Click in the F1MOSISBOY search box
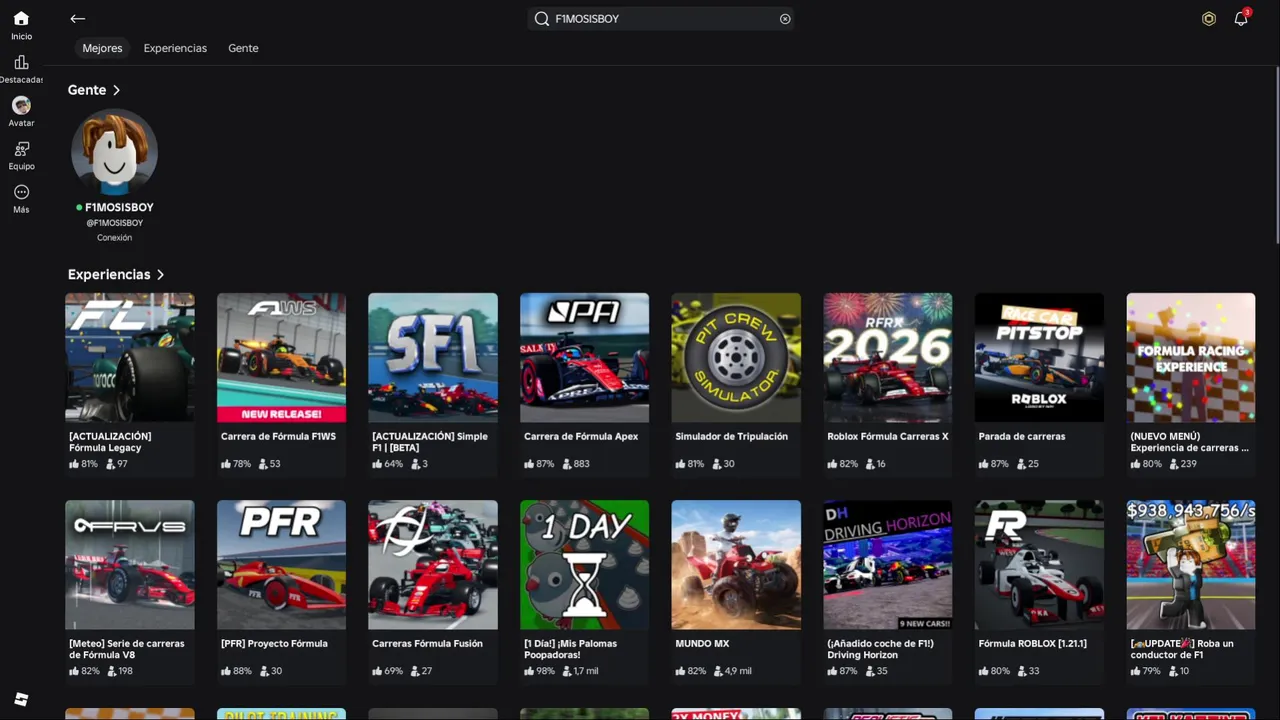The image size is (1280, 720). click(661, 19)
